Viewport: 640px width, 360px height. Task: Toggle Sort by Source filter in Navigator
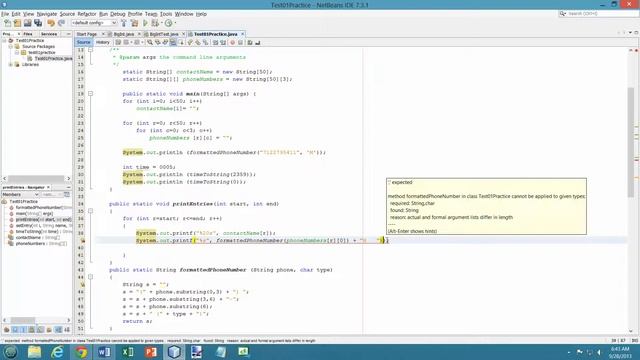coord(67,330)
